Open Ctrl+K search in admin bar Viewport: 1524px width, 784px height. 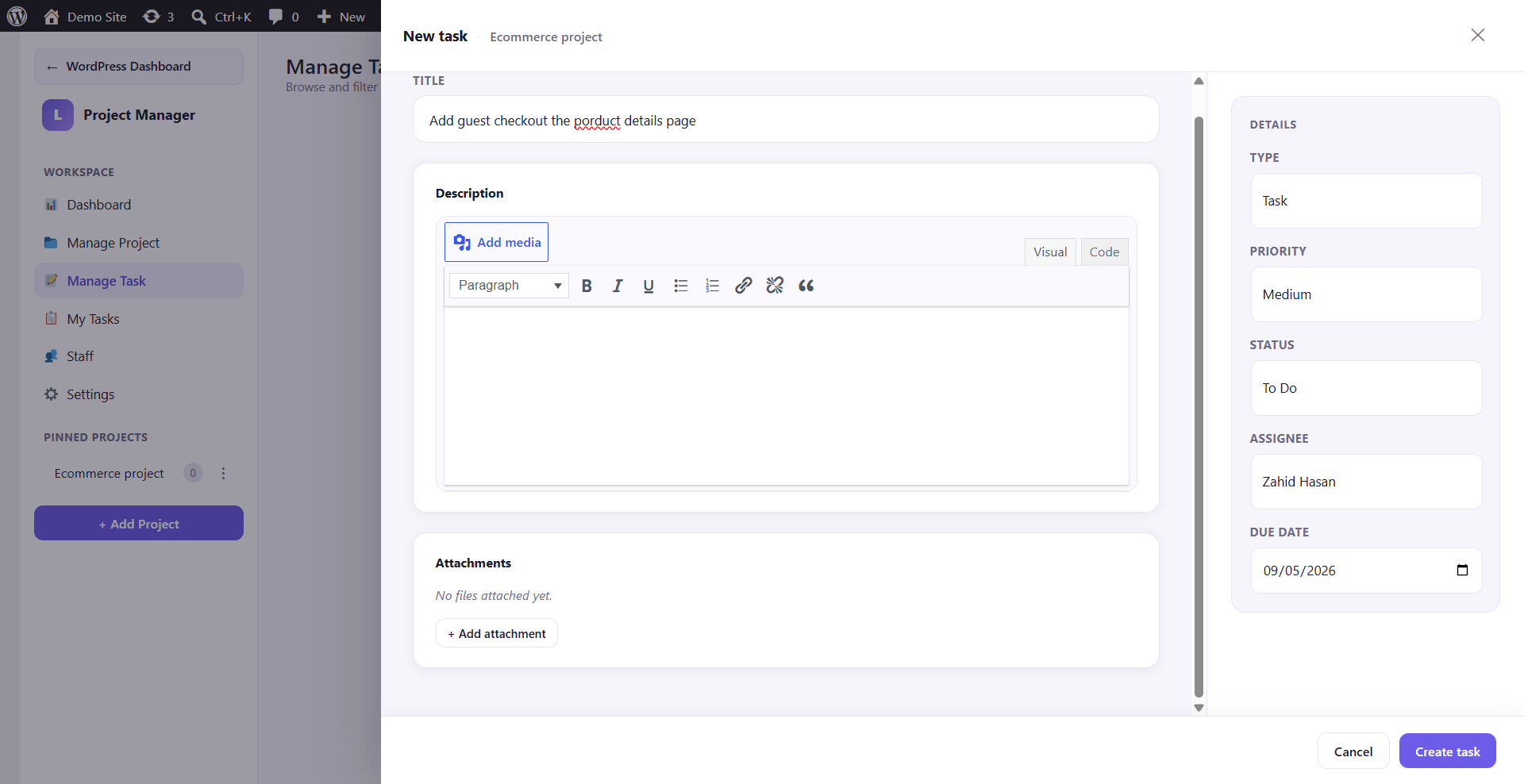[221, 17]
